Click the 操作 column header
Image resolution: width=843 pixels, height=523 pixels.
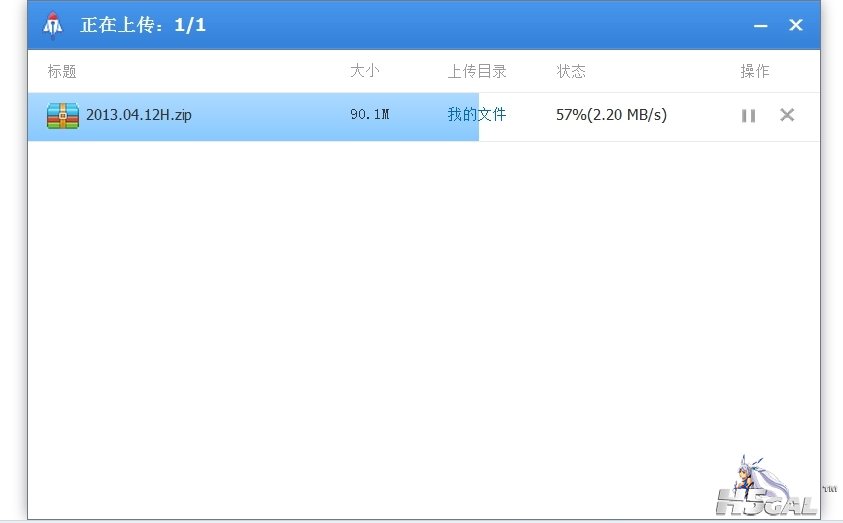click(x=755, y=72)
